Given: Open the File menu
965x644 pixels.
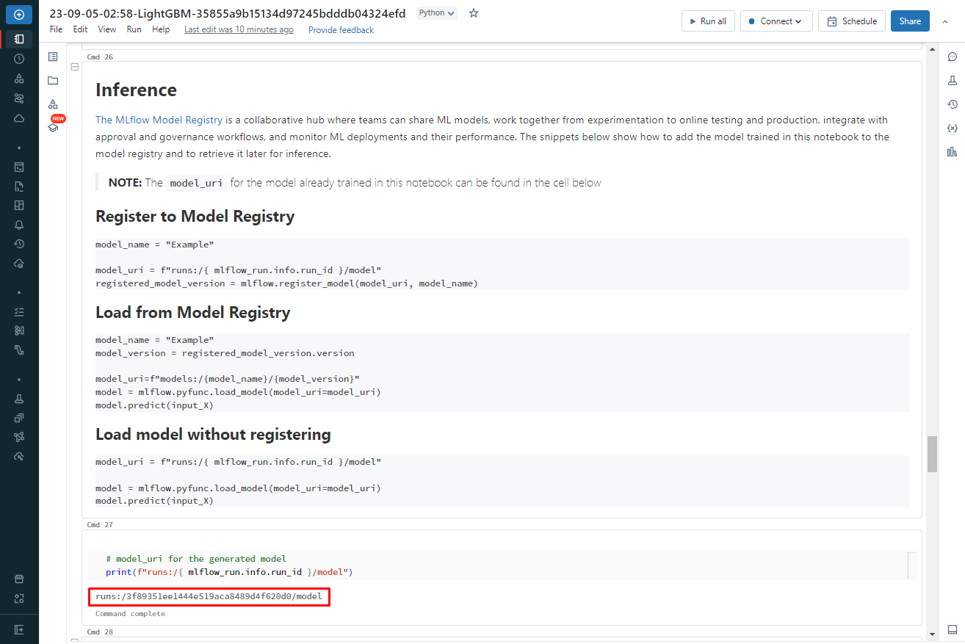Looking at the screenshot, I should (x=56, y=30).
